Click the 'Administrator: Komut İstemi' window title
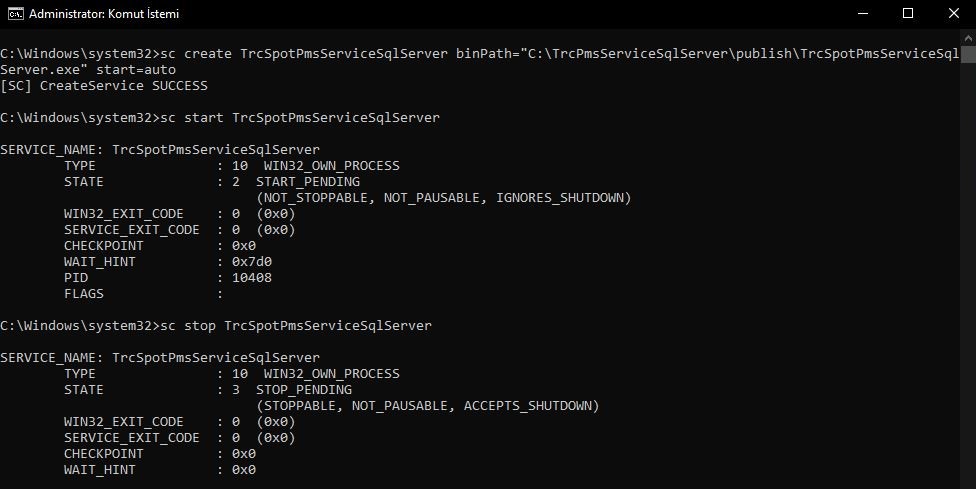The height and width of the screenshot is (489, 976). (x=104, y=14)
